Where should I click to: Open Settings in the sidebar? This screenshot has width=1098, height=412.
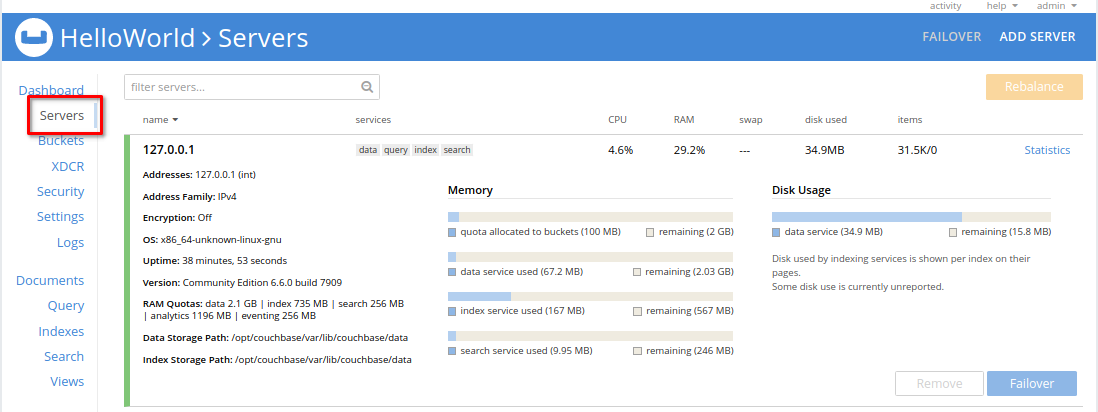pos(60,217)
